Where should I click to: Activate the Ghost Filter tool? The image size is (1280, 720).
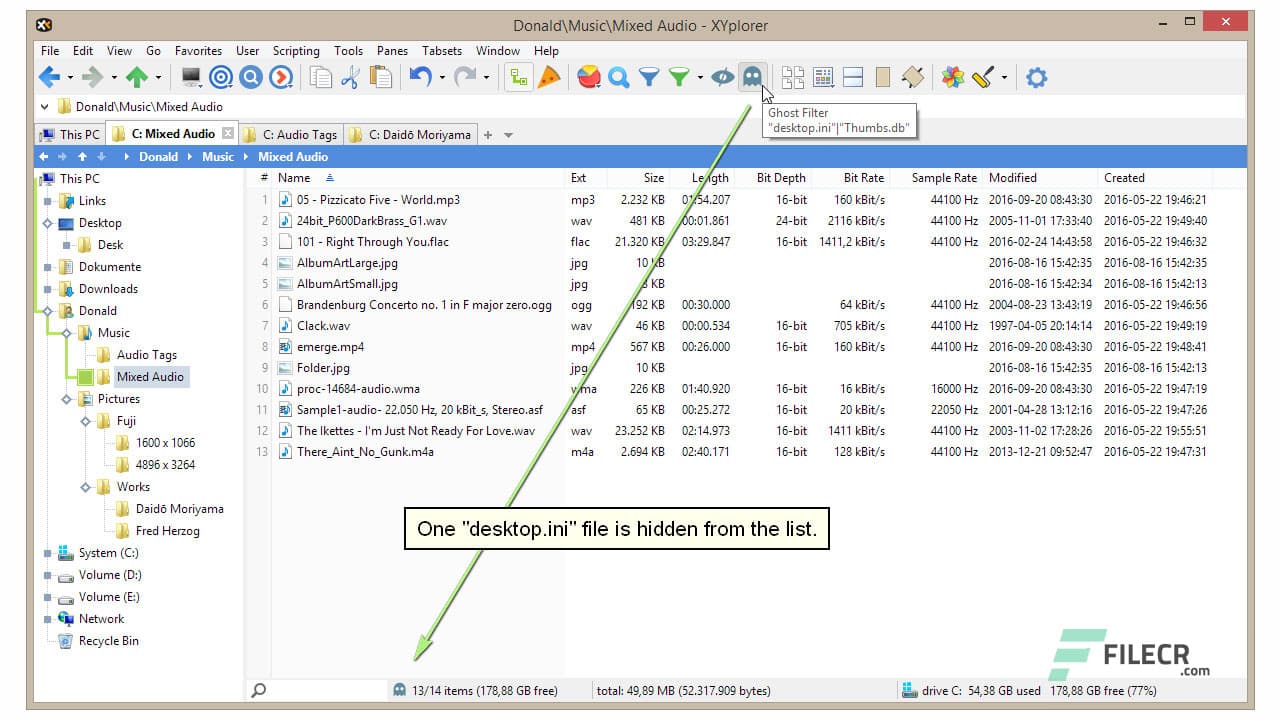[x=752, y=77]
